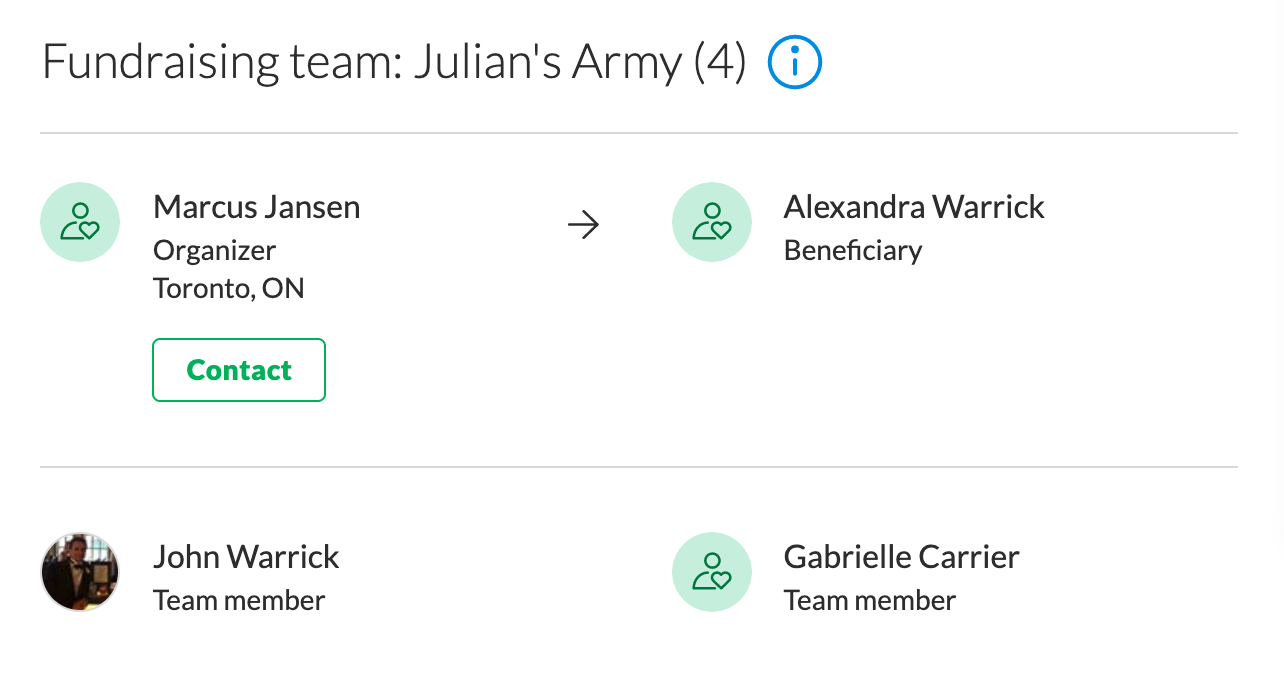Click the arrow between organizer and beneficiary
Image resolution: width=1284 pixels, height=694 pixels.
[583, 226]
